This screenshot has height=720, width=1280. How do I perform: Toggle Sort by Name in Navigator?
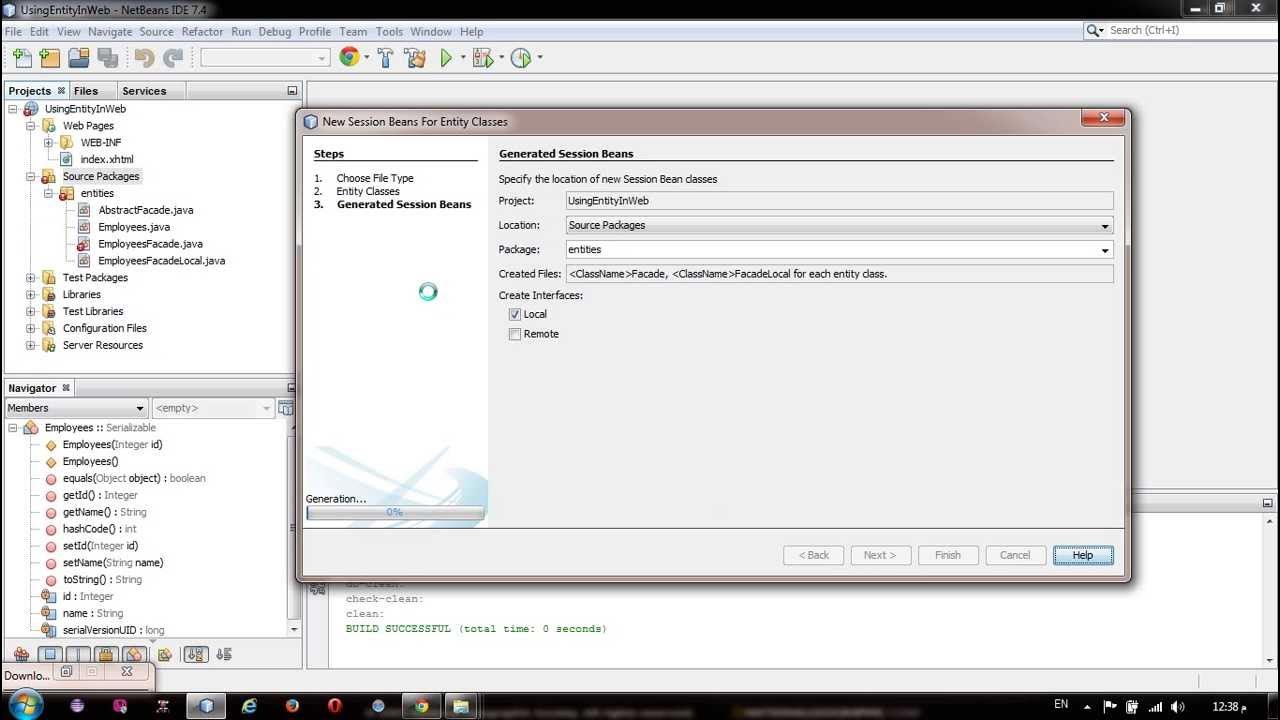tap(196, 655)
